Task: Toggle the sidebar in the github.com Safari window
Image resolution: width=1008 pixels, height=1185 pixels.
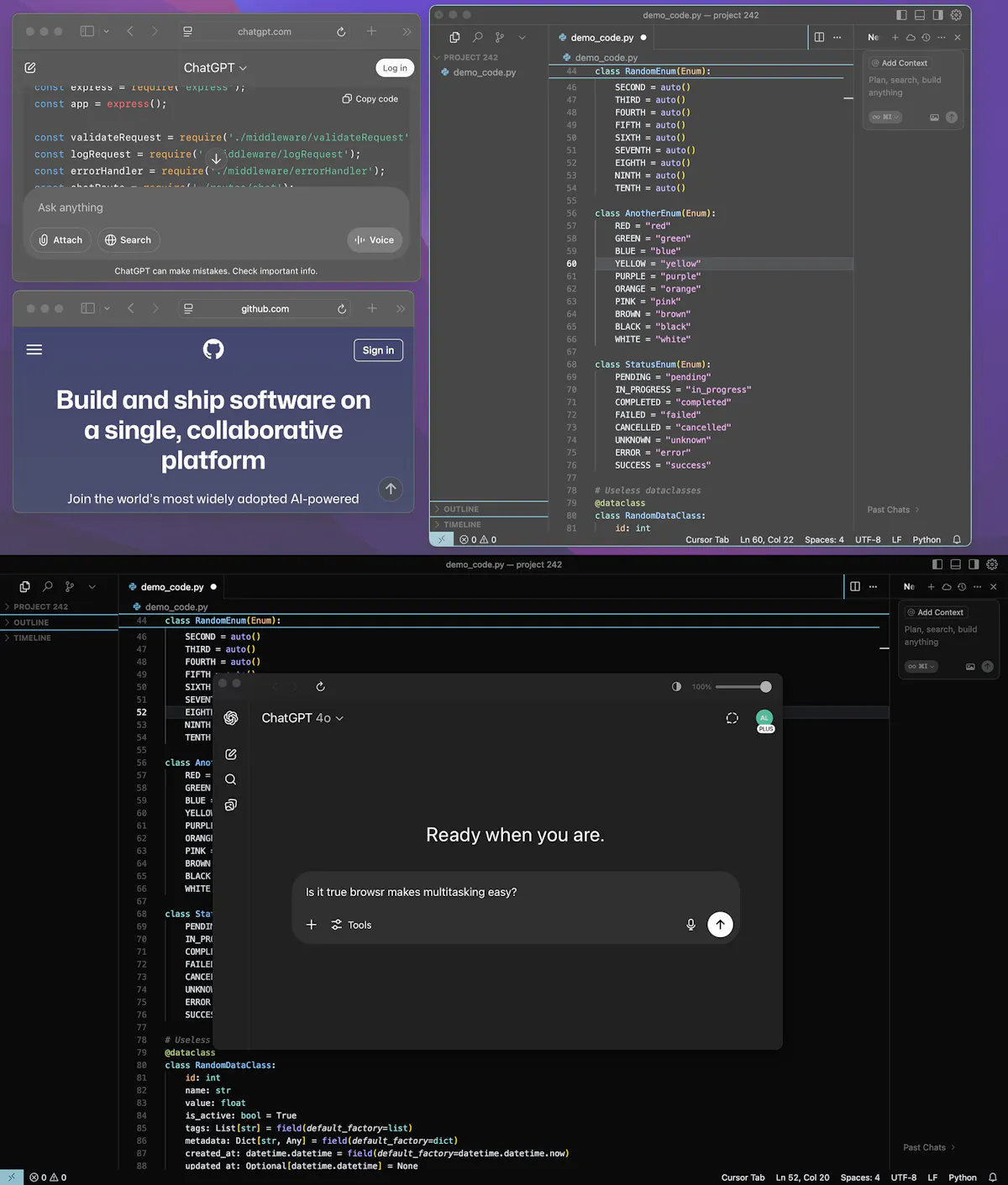Action: click(88, 308)
